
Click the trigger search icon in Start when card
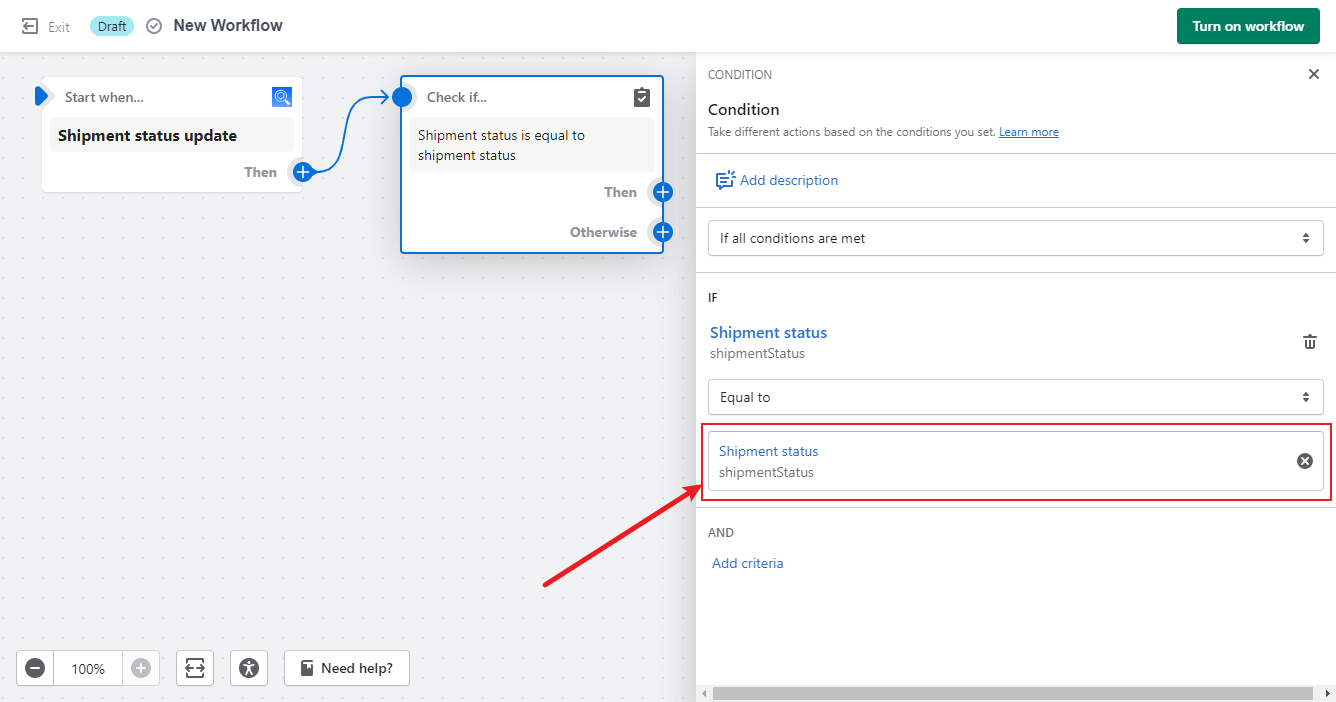click(x=282, y=97)
